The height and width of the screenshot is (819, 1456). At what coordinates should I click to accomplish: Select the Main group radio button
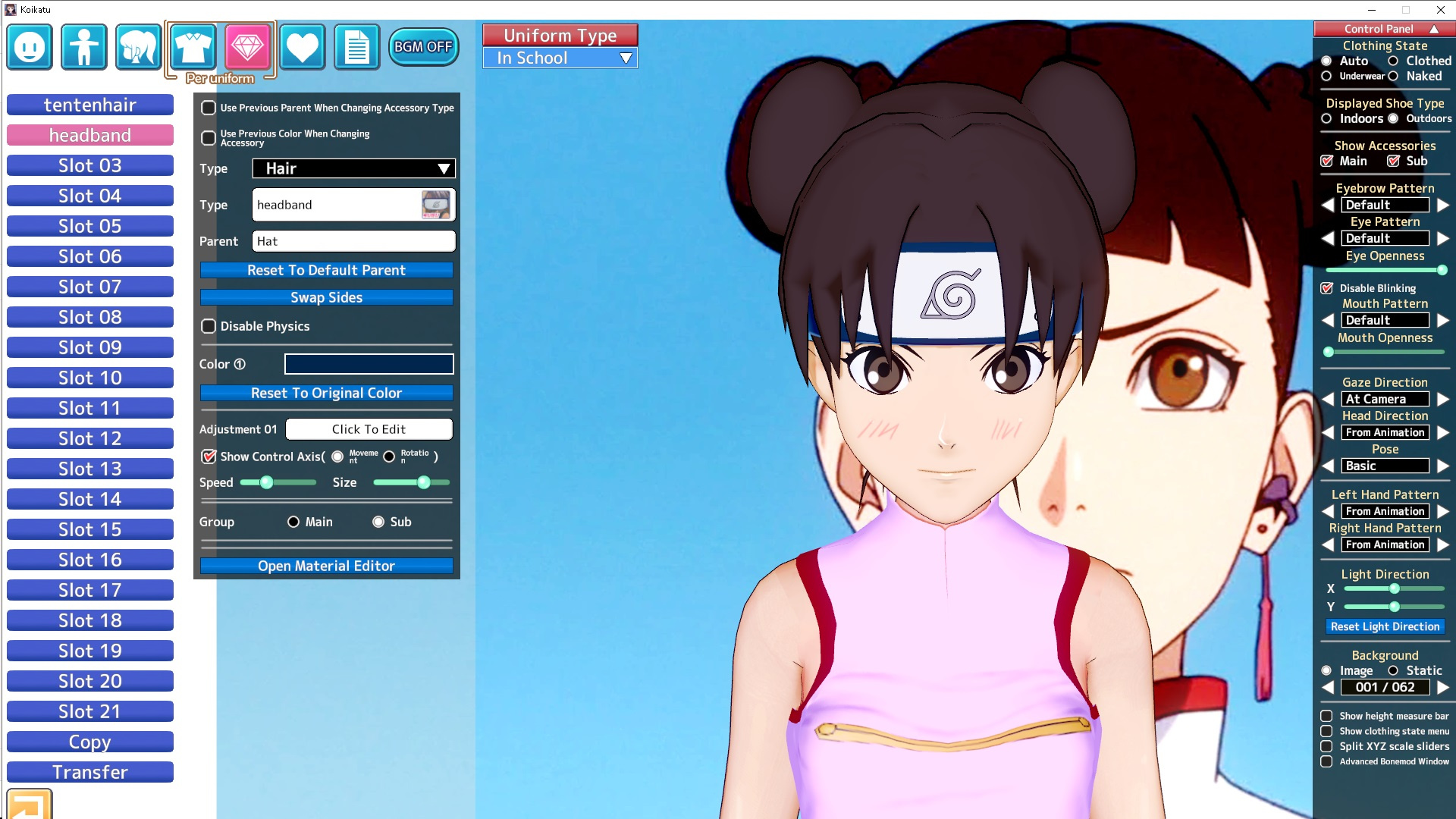point(293,522)
